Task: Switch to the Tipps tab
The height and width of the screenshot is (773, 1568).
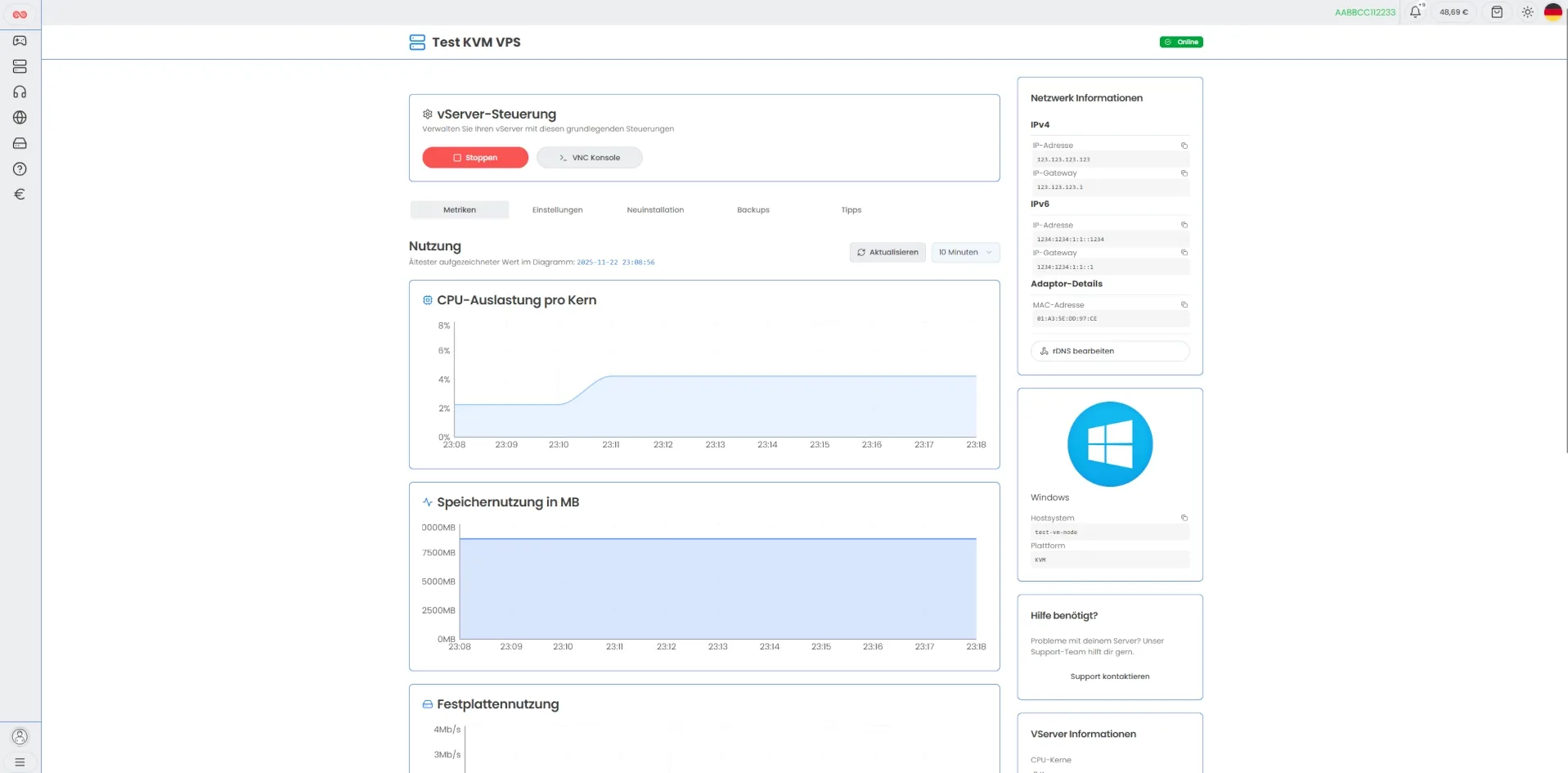Action: pos(851,210)
